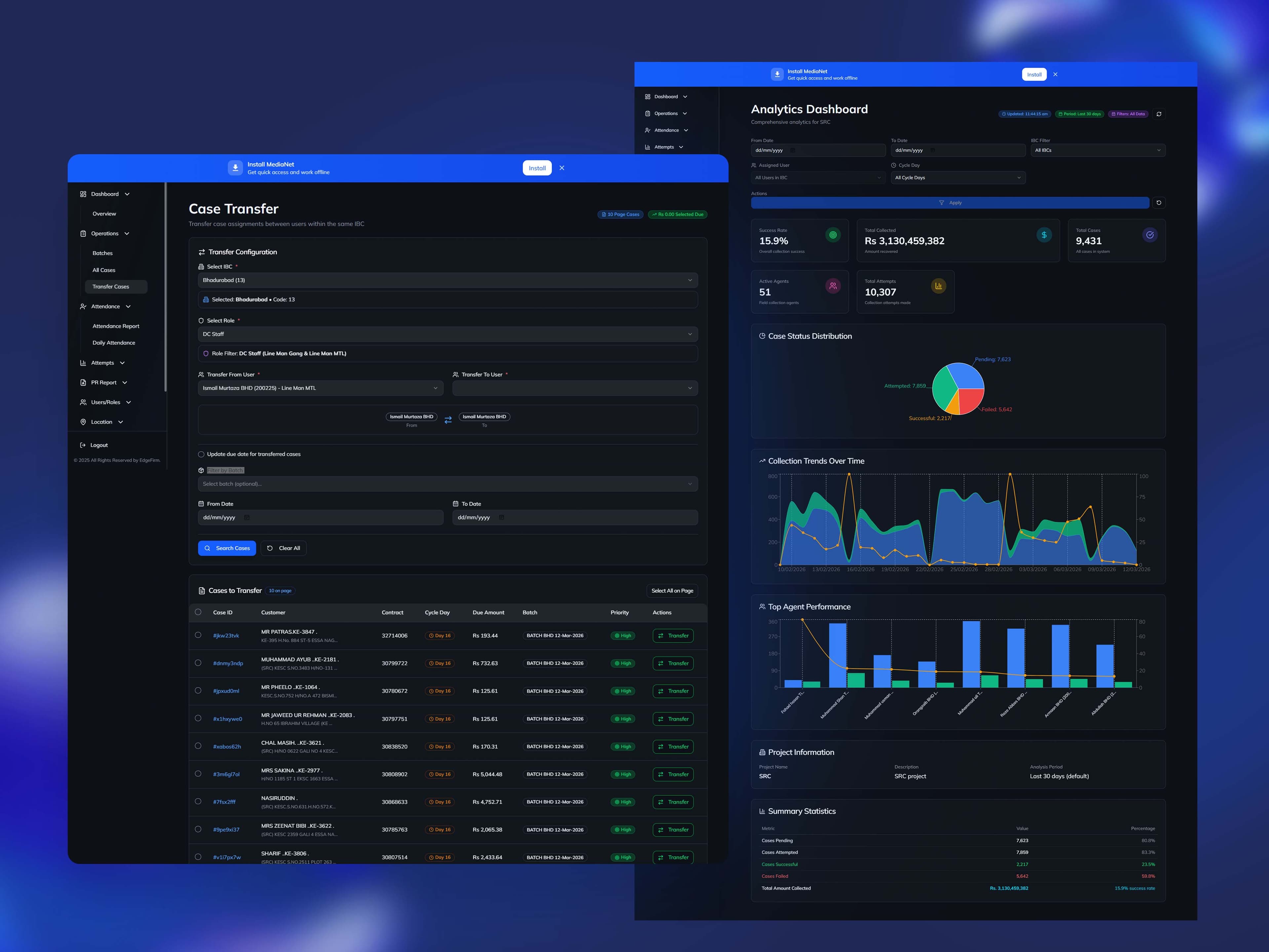The height and width of the screenshot is (952, 1269).
Task: Click Select All on Page button
Action: click(x=672, y=591)
